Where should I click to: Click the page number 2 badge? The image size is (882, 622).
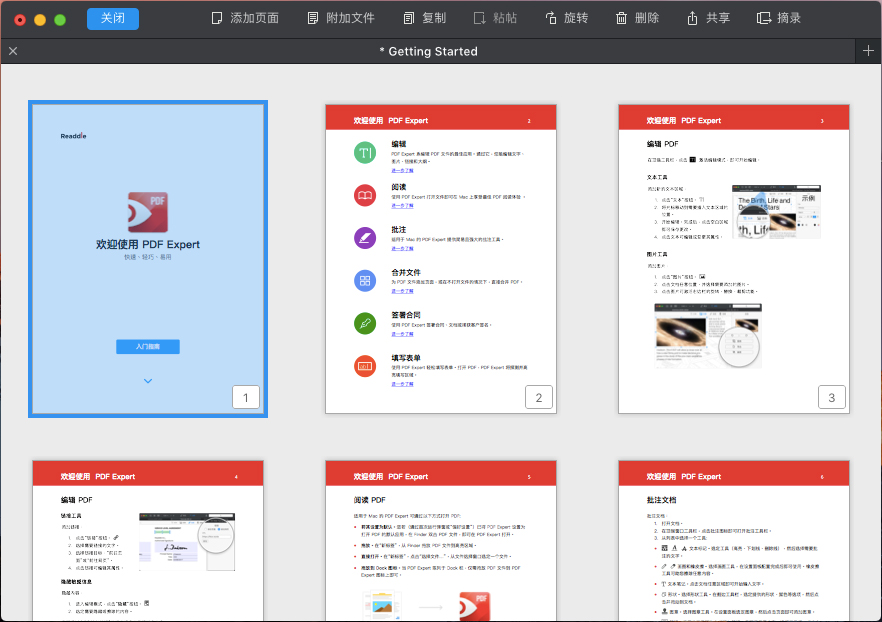pos(539,397)
